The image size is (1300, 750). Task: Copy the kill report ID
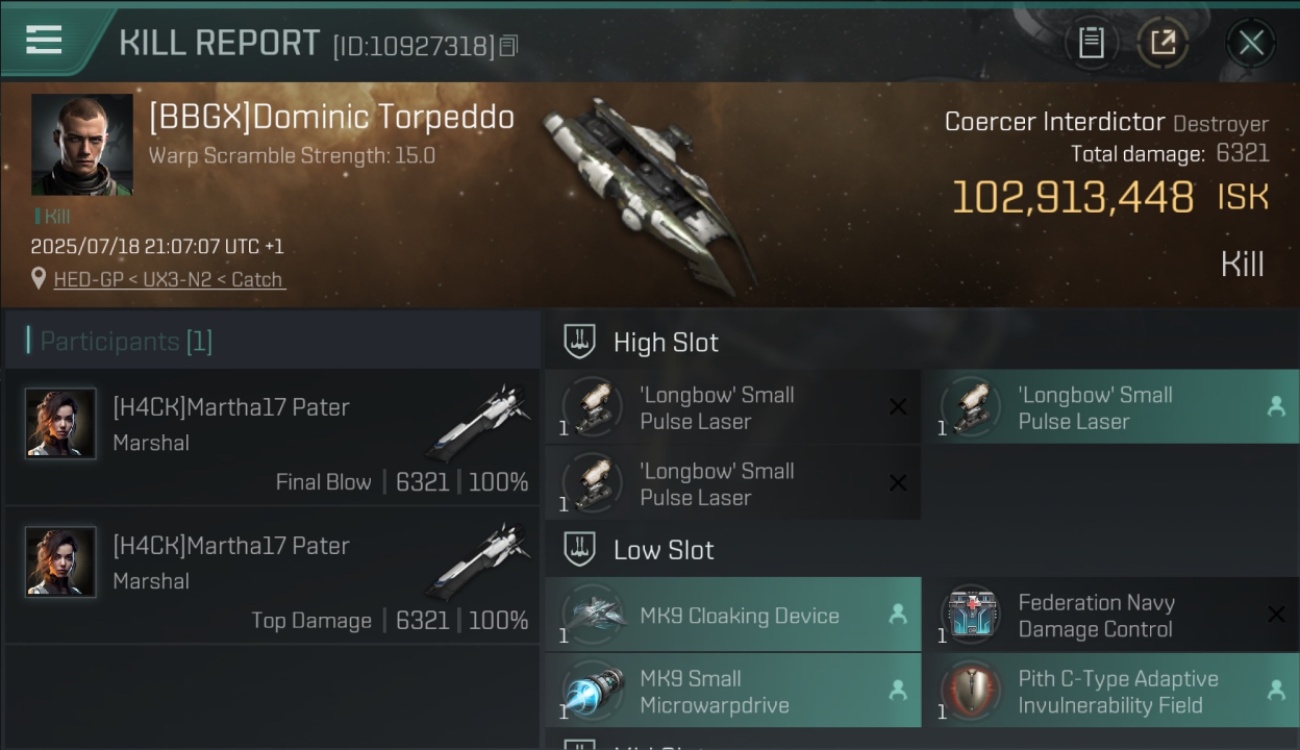[x=508, y=46]
